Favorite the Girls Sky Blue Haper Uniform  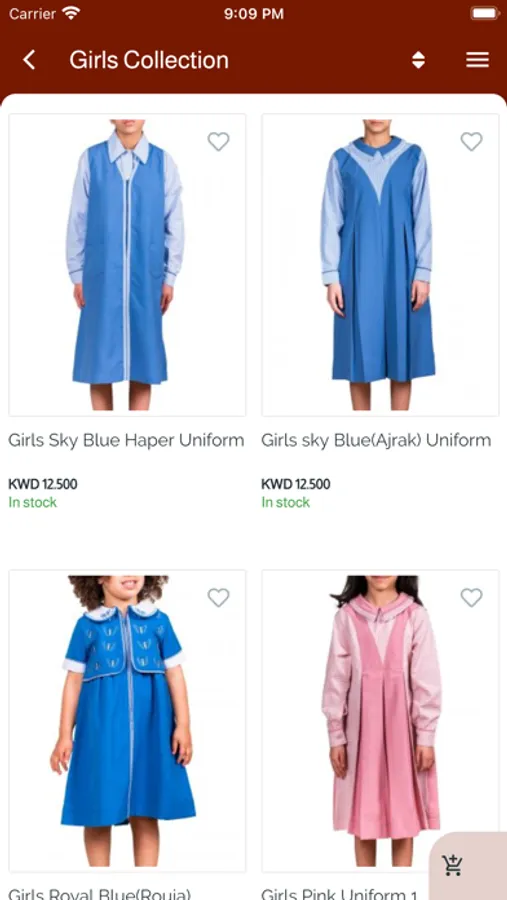coord(218,141)
